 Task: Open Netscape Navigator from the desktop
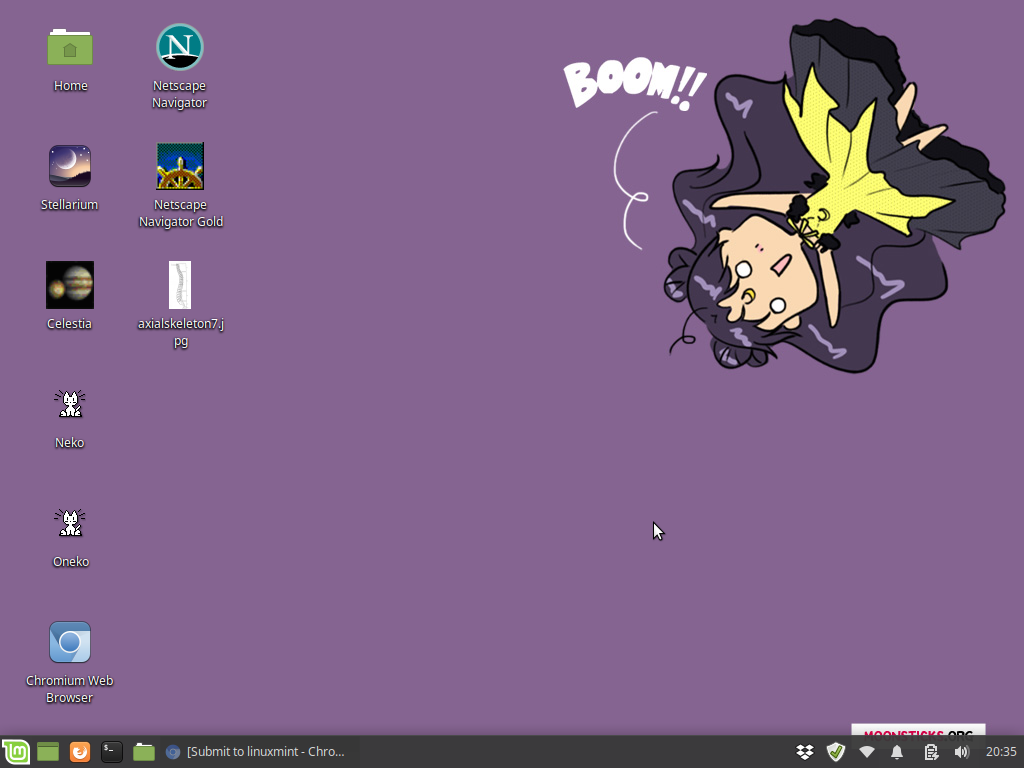[x=179, y=46]
